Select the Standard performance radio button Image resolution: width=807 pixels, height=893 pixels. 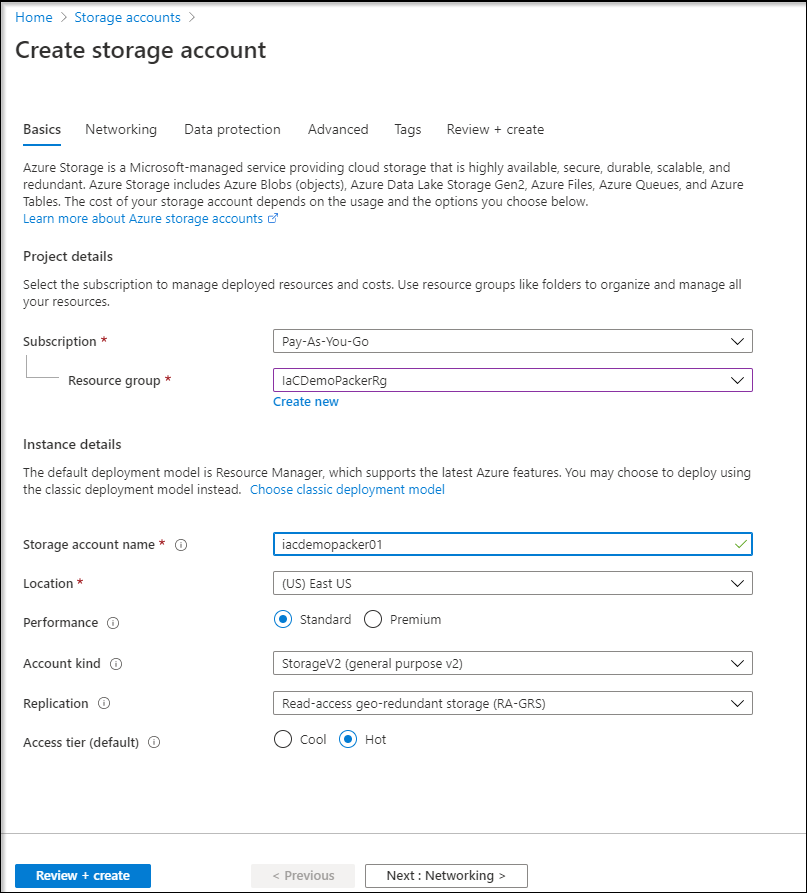click(x=283, y=619)
